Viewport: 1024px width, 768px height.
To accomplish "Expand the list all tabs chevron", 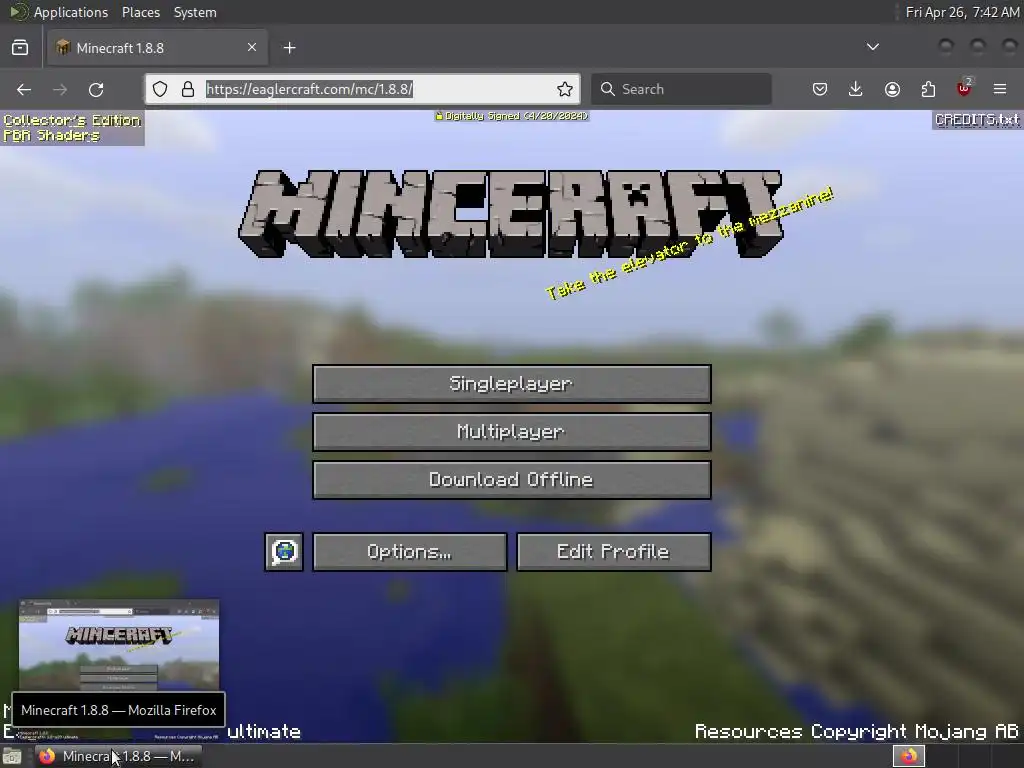I will point(872,47).
